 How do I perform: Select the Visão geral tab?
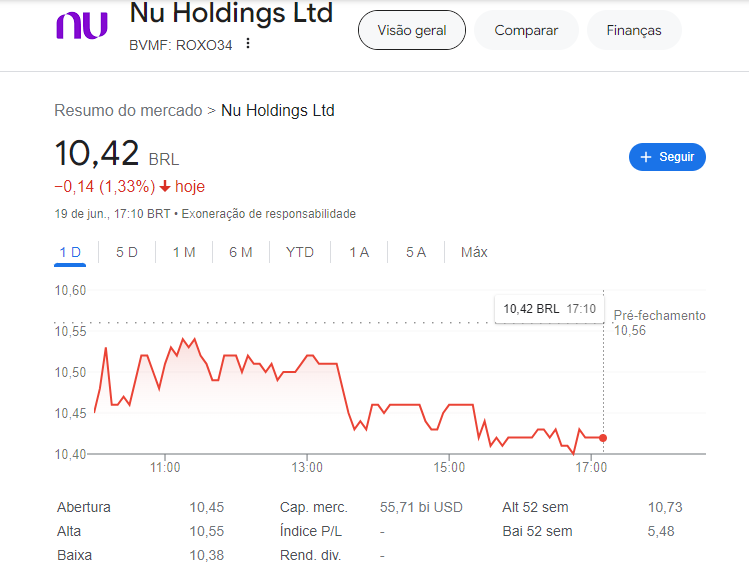[x=412, y=30]
